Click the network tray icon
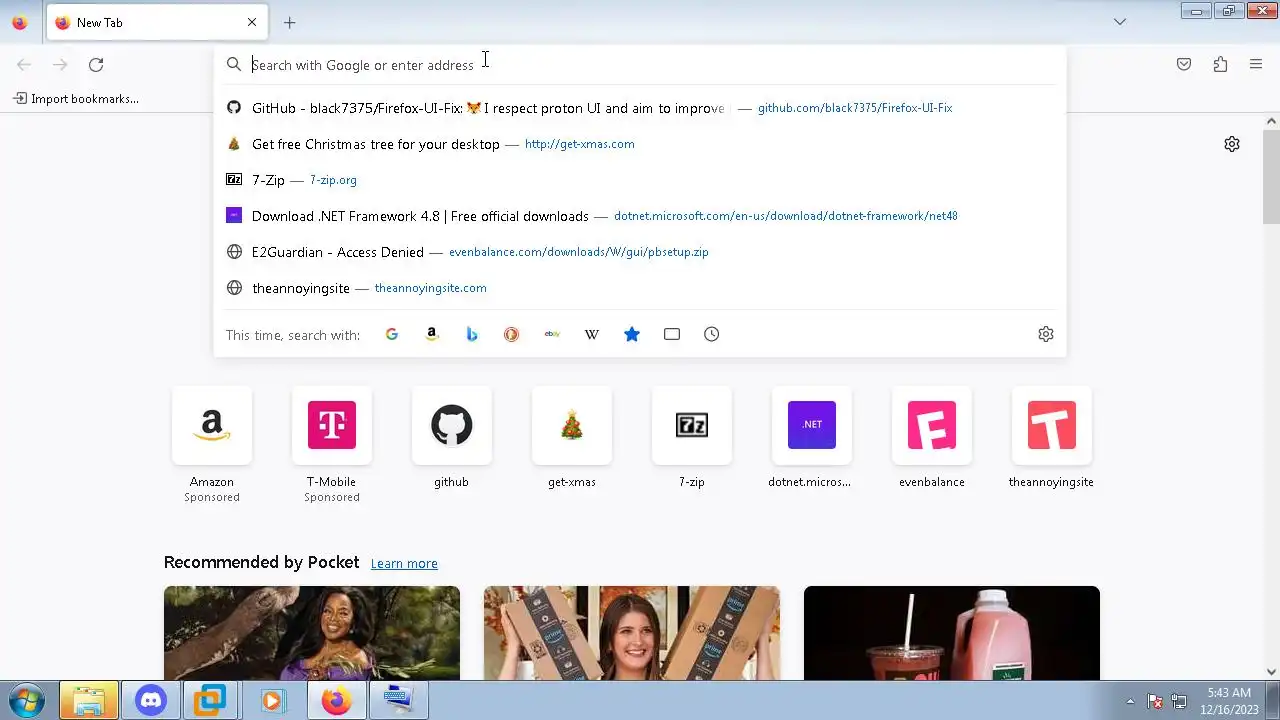Viewport: 1280px width, 720px height. pyautogui.click(x=1179, y=701)
